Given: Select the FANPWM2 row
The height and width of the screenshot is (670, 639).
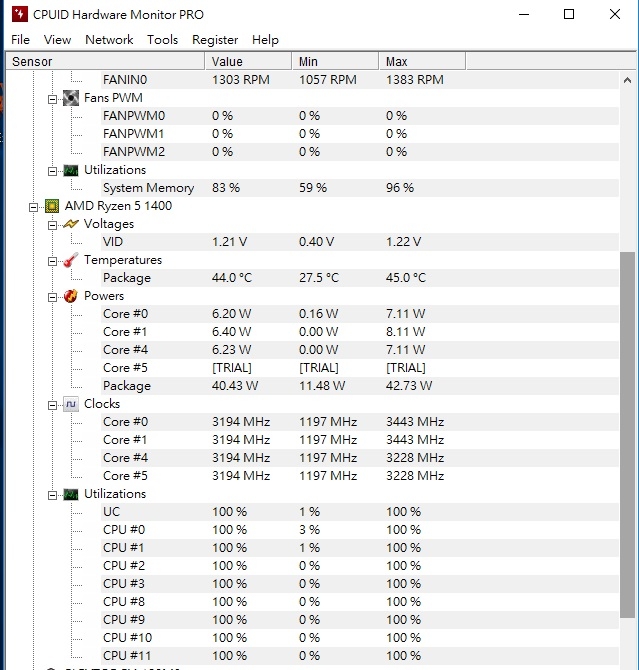Looking at the screenshot, I should coord(359,152).
